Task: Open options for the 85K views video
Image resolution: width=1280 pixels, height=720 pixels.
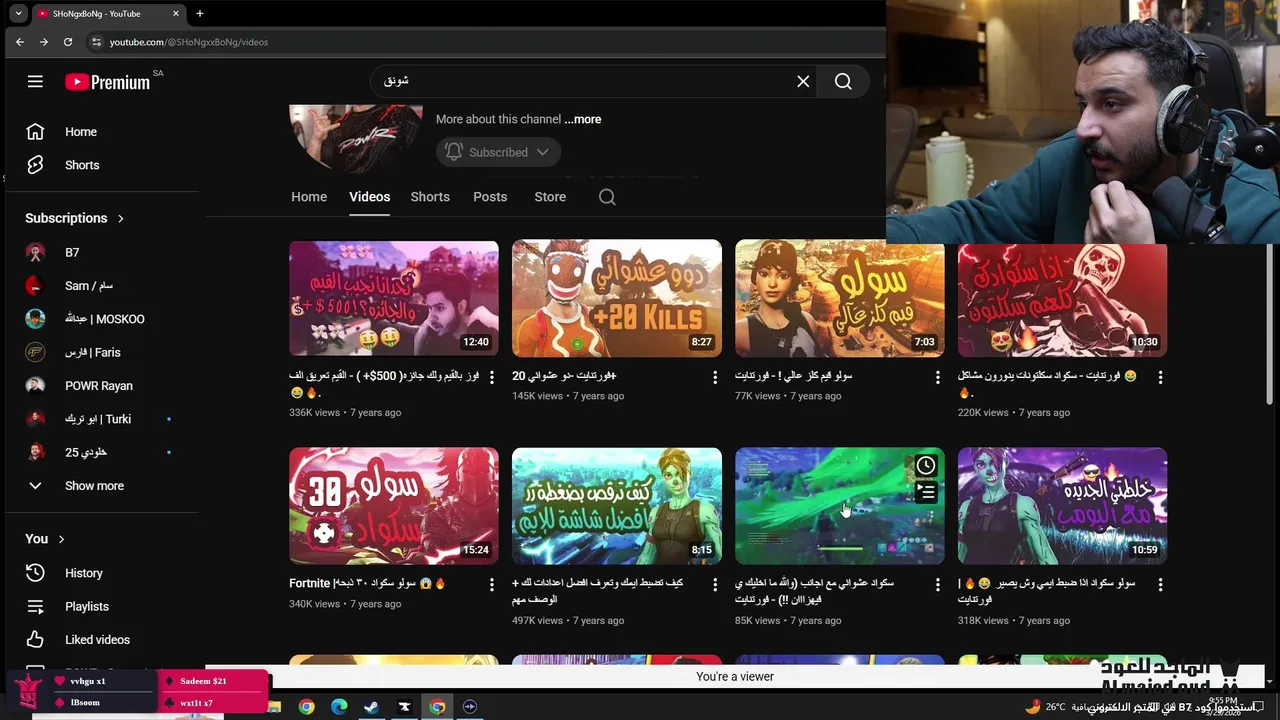Action: pyautogui.click(x=937, y=584)
